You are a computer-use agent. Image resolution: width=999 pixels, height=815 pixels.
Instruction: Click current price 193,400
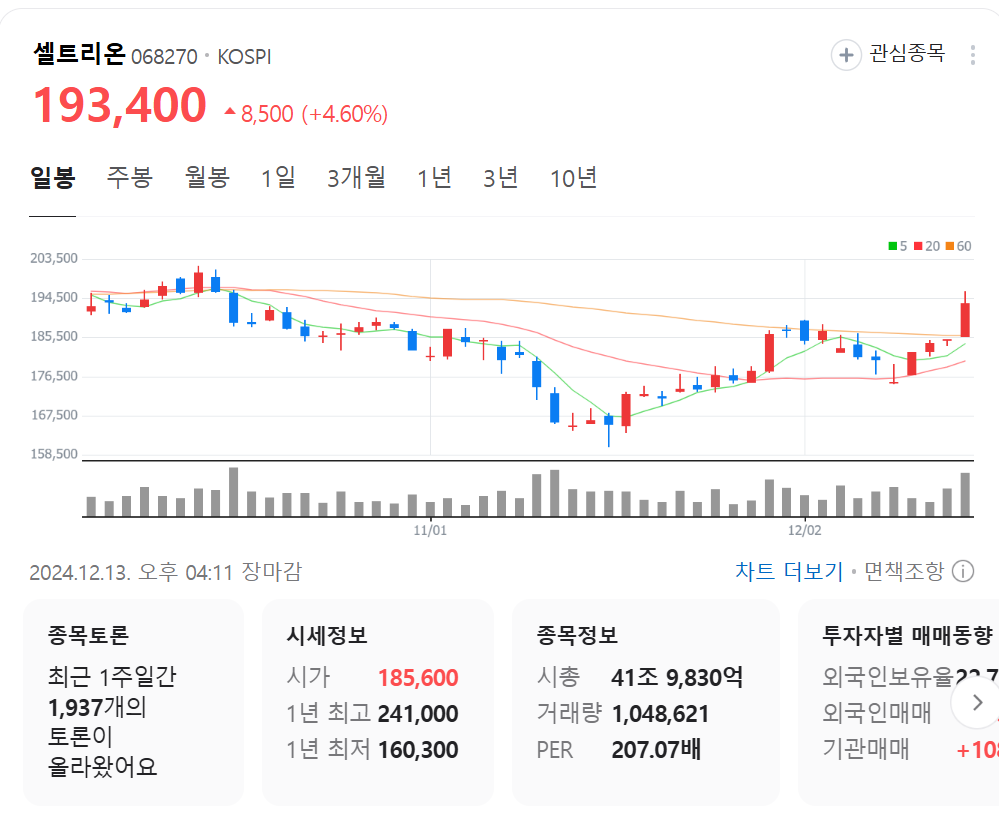click(x=120, y=105)
